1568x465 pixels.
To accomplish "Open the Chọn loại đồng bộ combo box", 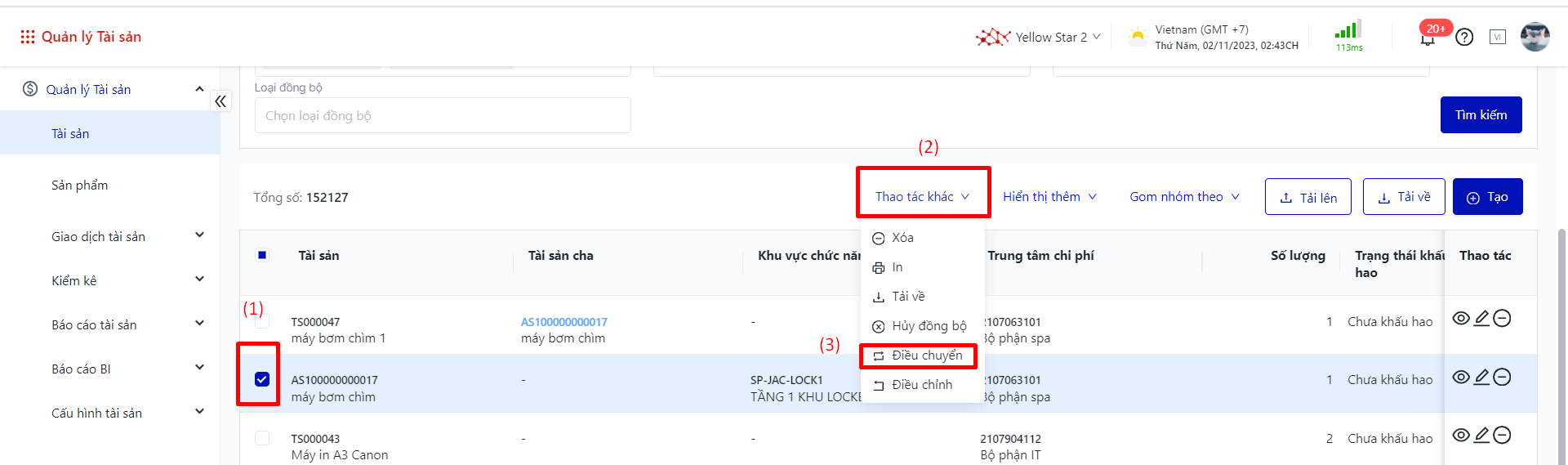I will tap(443, 115).
